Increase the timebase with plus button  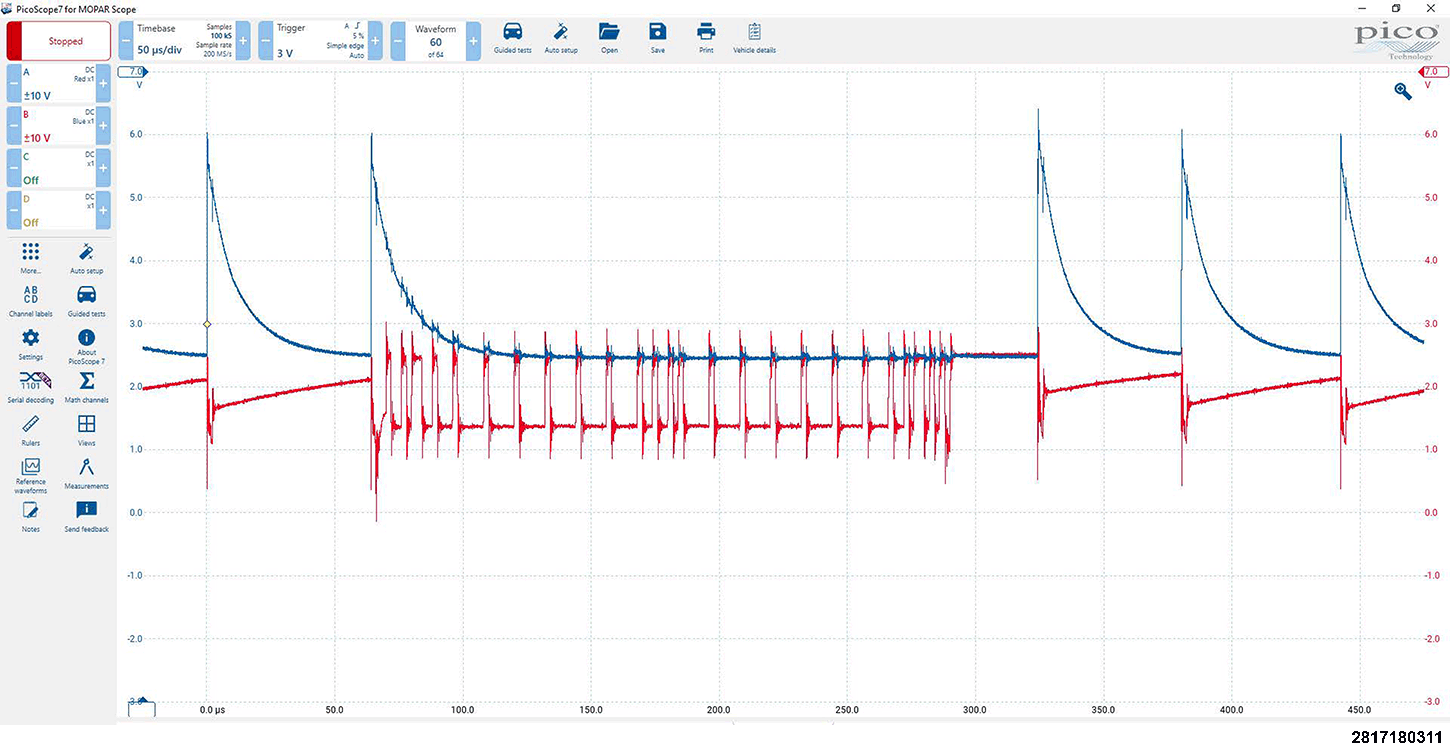(243, 41)
